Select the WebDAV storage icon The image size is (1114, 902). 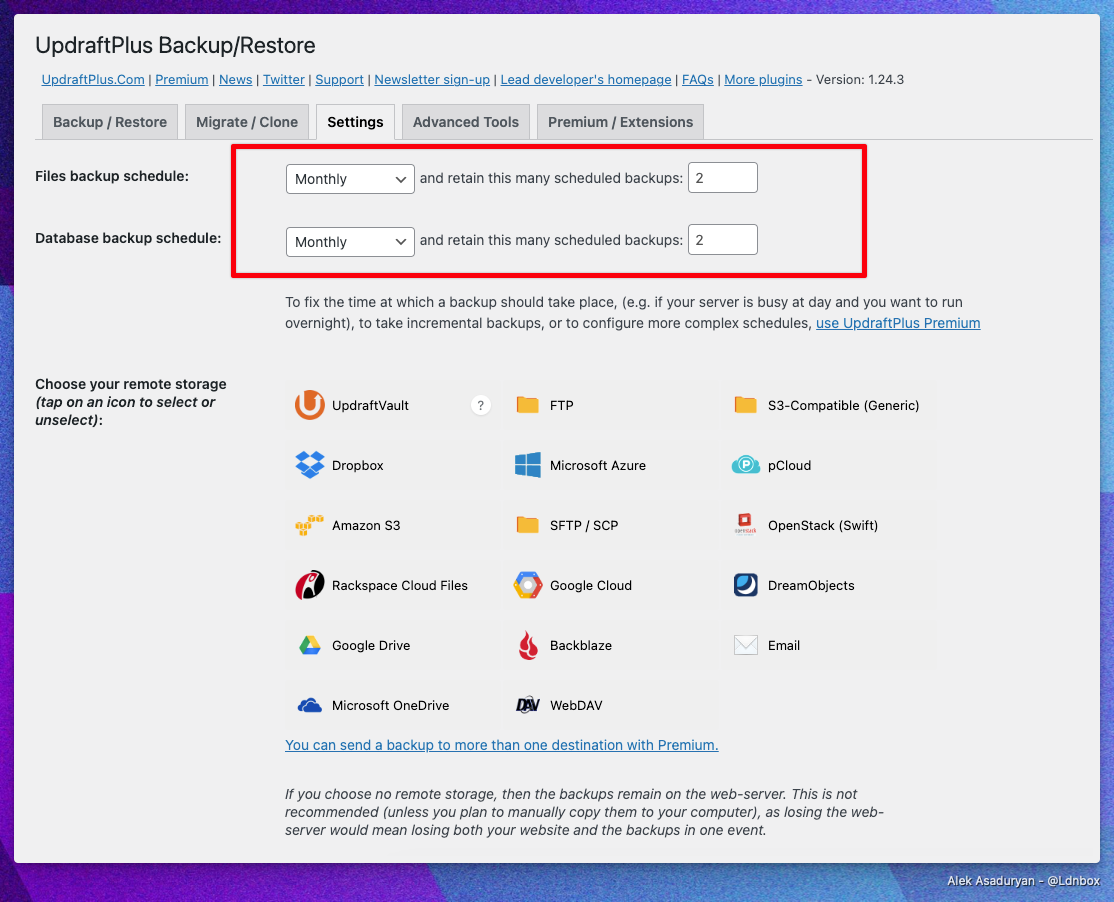(527, 705)
